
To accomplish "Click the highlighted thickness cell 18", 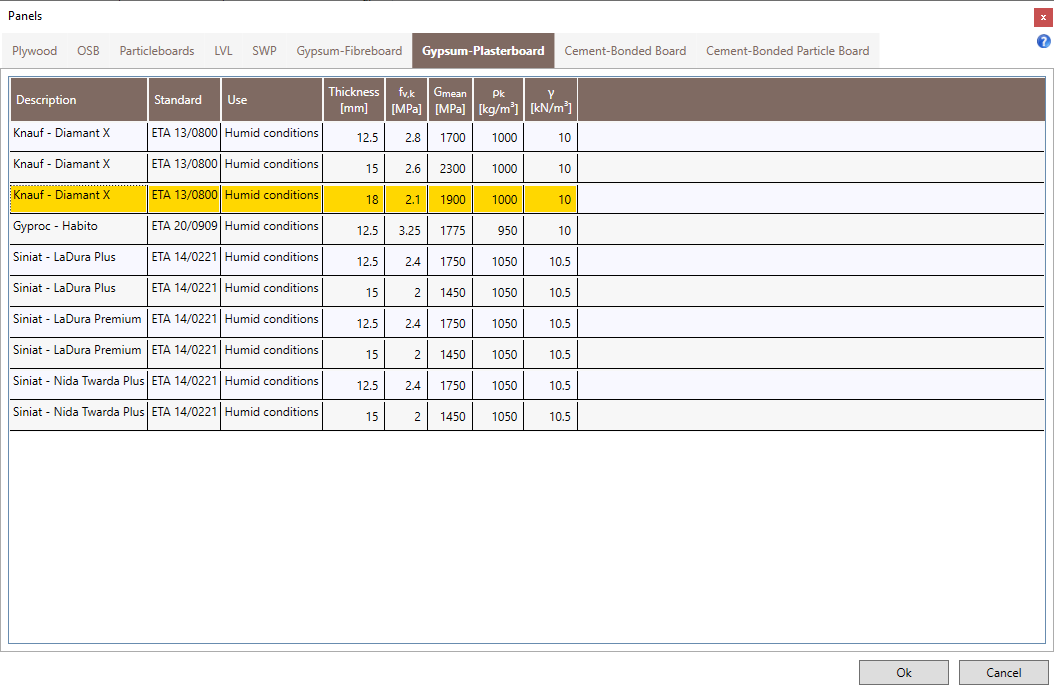I will [354, 198].
